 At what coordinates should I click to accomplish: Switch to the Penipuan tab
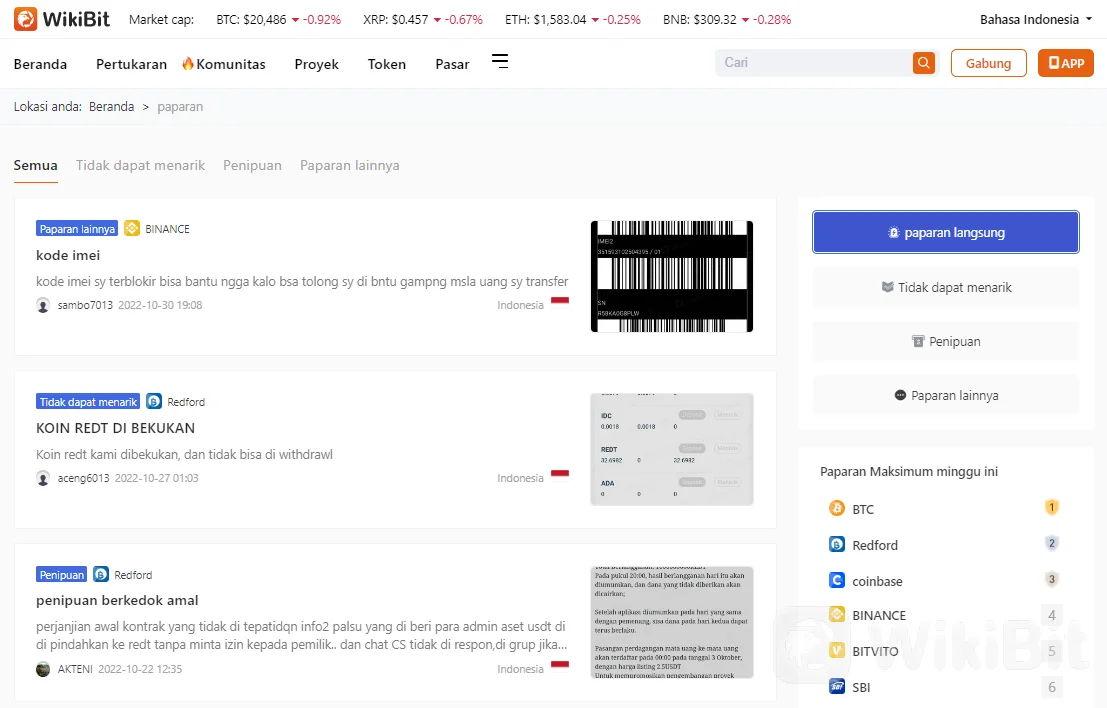point(252,165)
